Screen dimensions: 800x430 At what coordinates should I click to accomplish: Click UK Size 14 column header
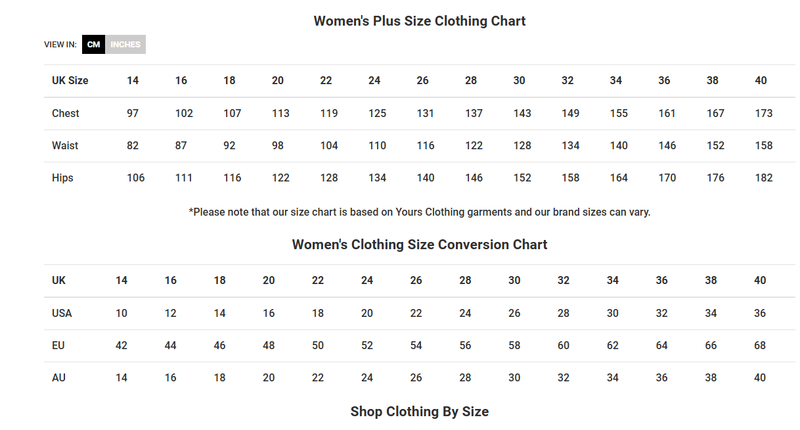(133, 81)
